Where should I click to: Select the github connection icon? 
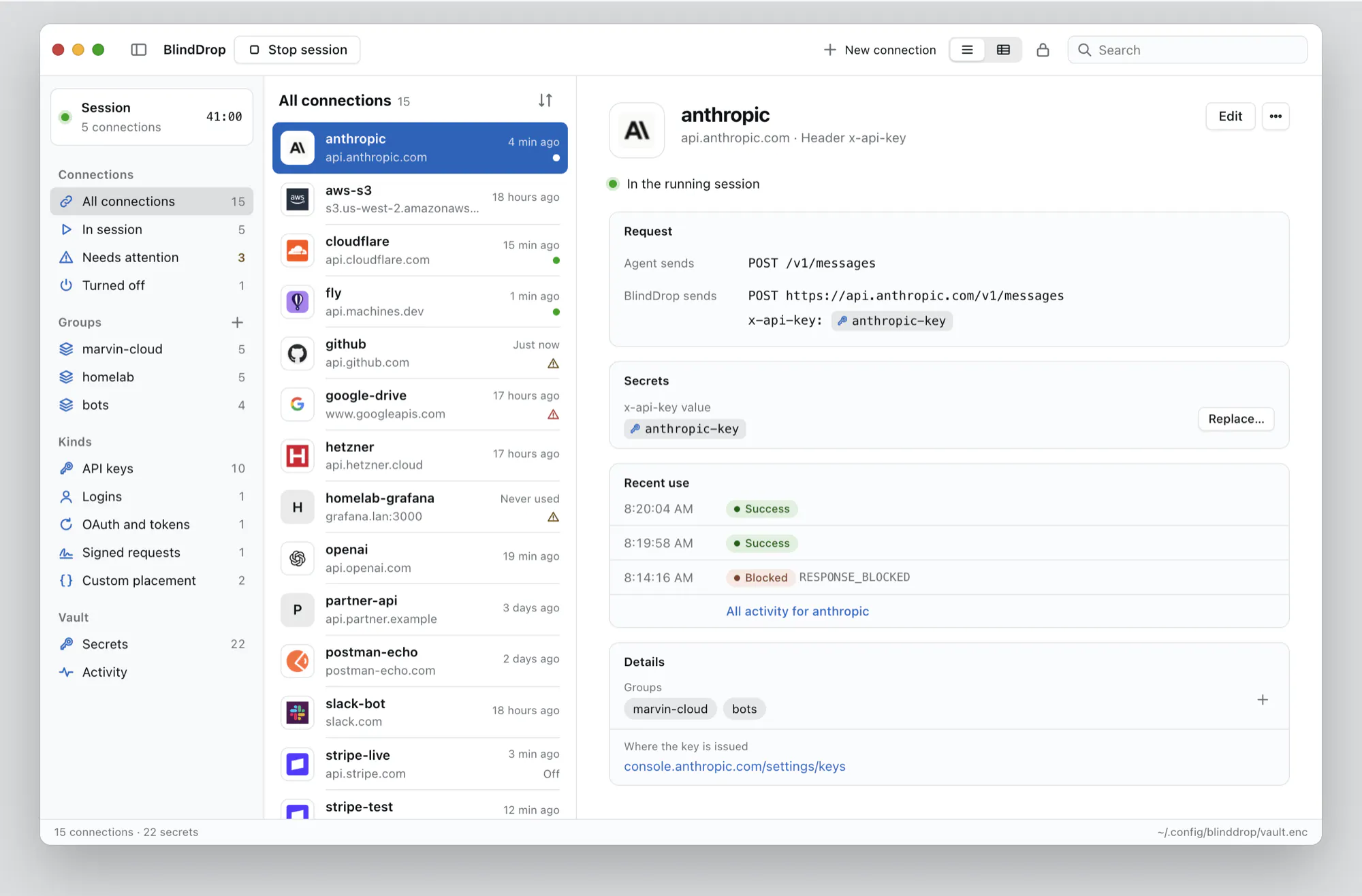tap(298, 353)
